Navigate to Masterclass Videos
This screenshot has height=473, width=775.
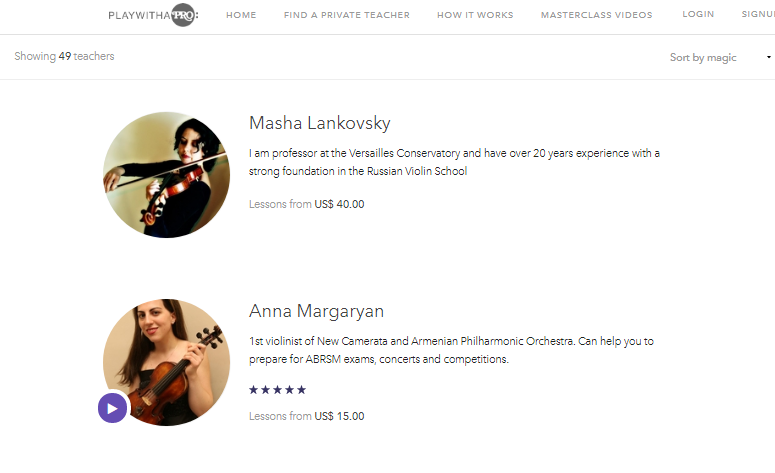[596, 15]
